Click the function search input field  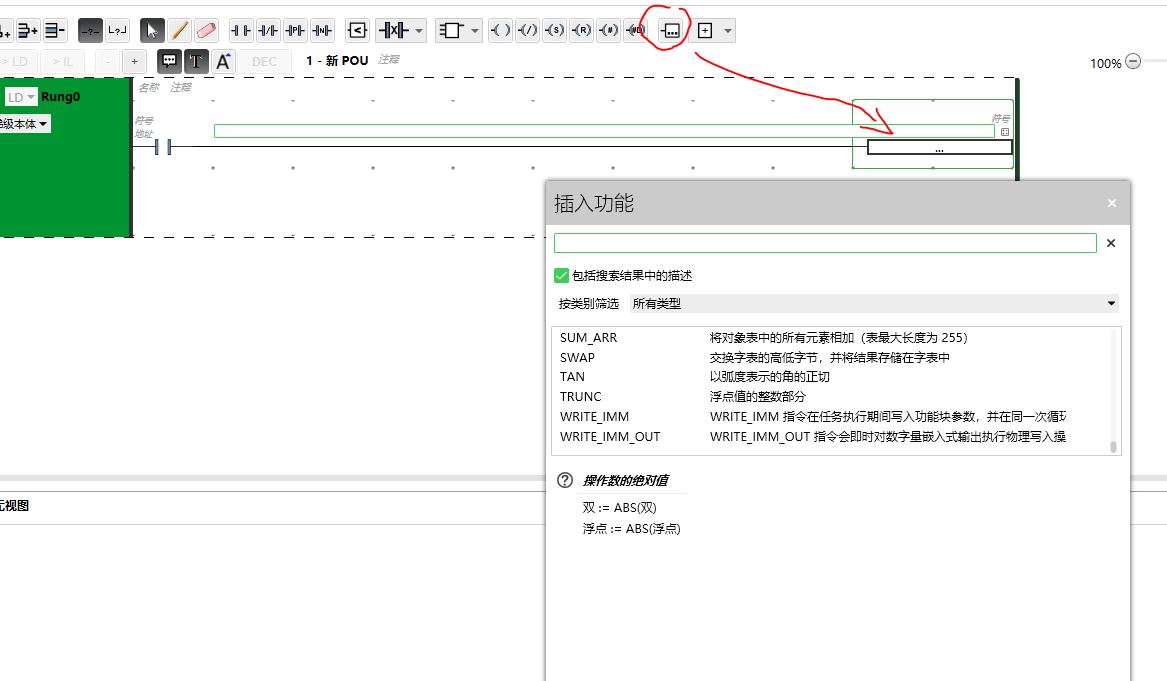tap(824, 243)
